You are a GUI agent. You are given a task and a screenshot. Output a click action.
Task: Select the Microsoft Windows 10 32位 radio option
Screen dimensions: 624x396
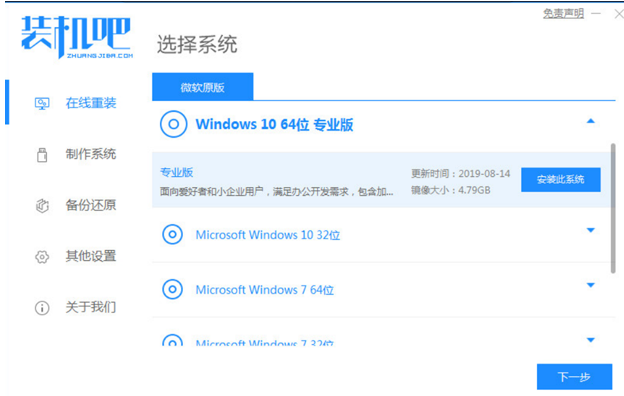click(x=172, y=234)
